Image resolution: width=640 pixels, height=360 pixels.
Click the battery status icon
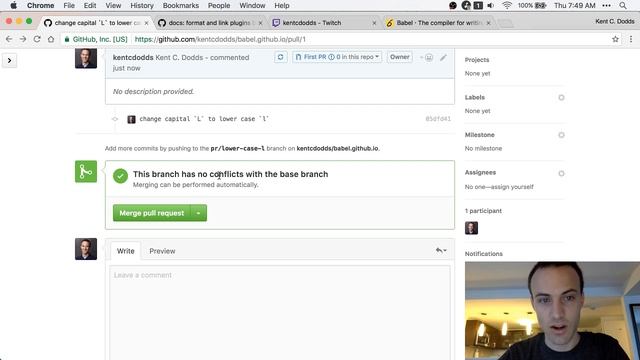[540, 5]
